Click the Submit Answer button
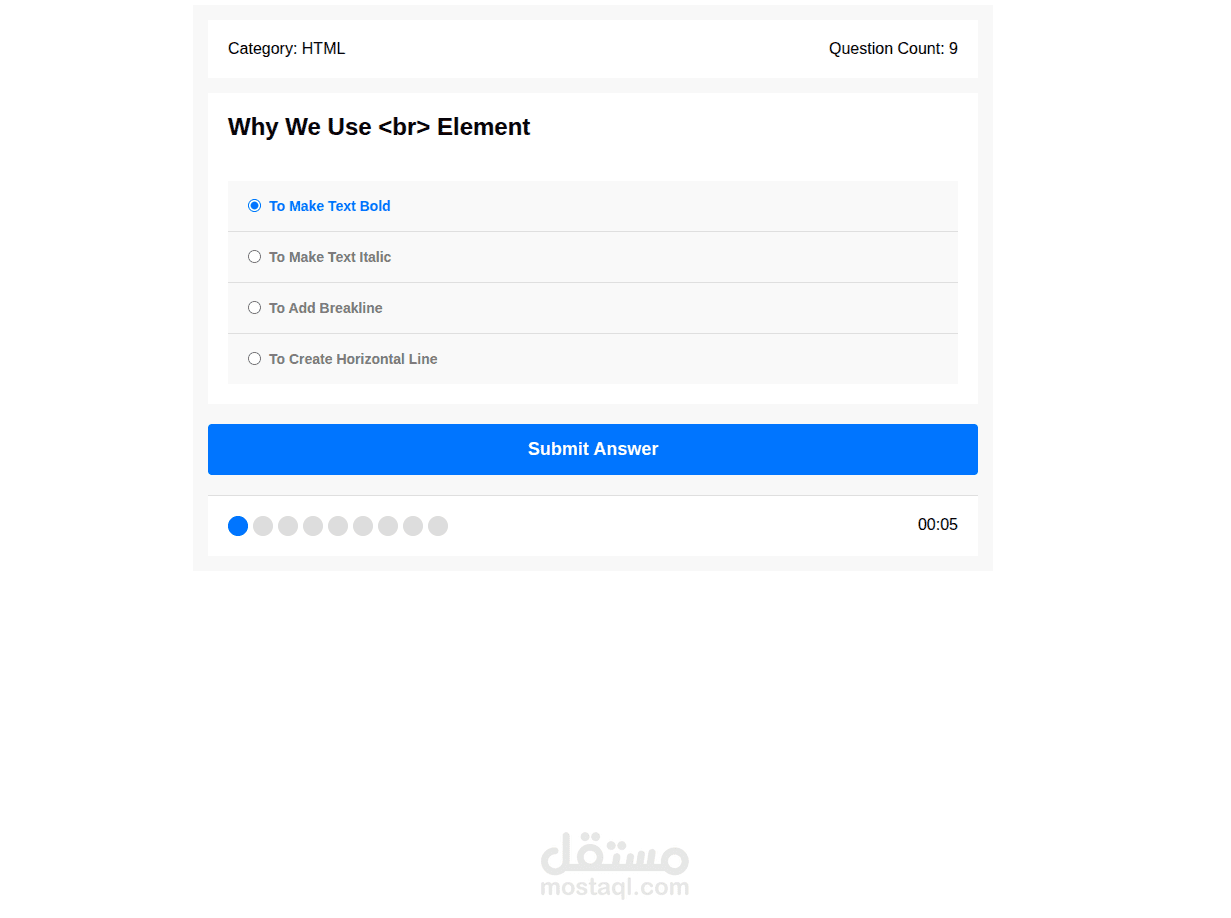1231x918 pixels. pyautogui.click(x=593, y=449)
